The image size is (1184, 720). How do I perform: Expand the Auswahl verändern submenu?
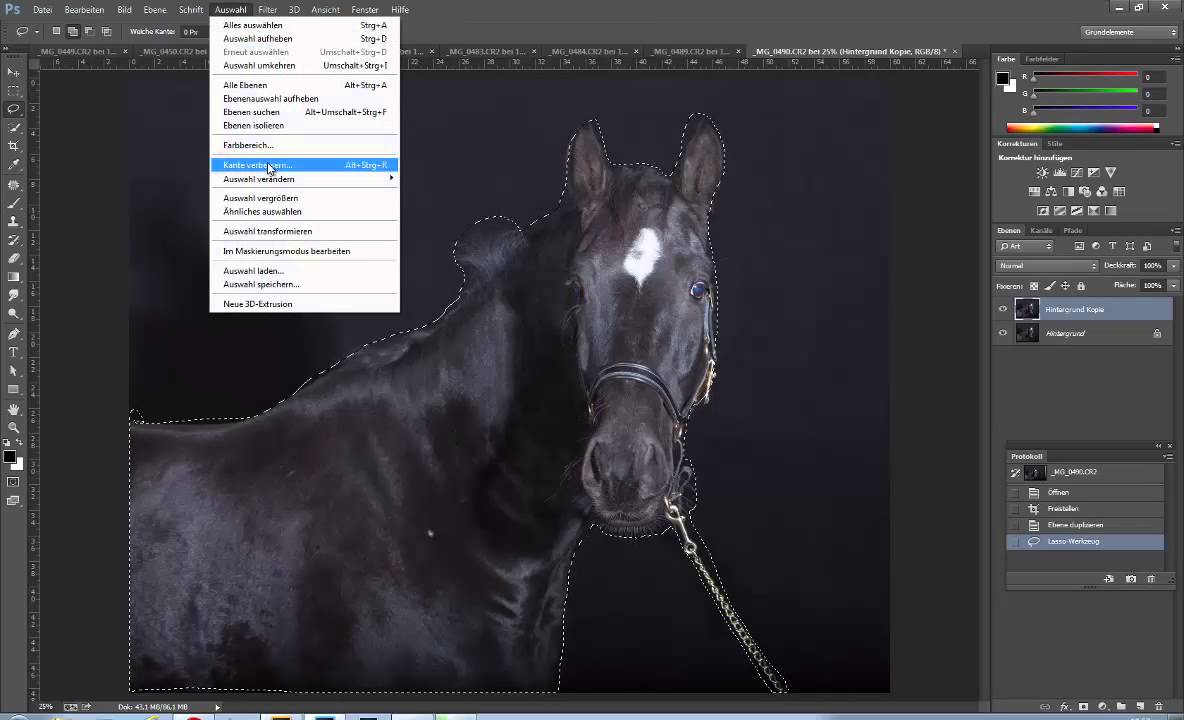(304, 179)
